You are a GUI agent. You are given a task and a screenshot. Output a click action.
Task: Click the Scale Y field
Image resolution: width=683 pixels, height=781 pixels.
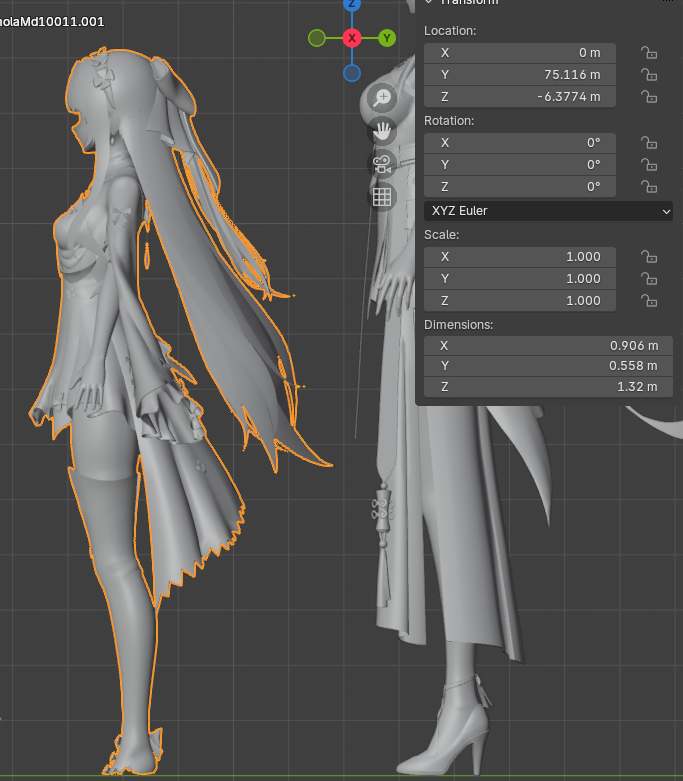click(x=520, y=279)
